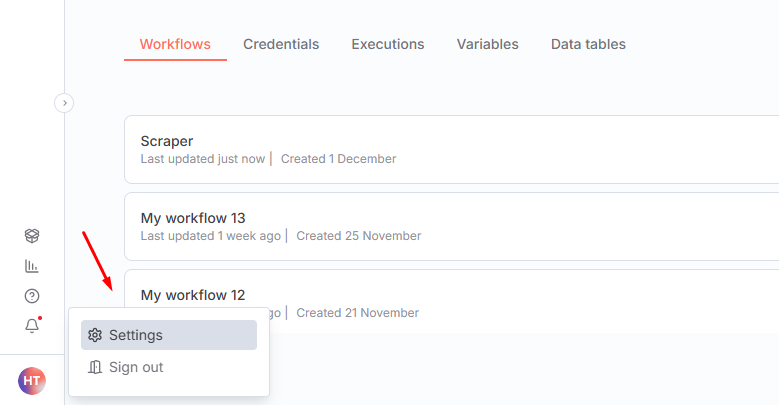
Task: Open the notifications bell icon
Action: (32, 326)
